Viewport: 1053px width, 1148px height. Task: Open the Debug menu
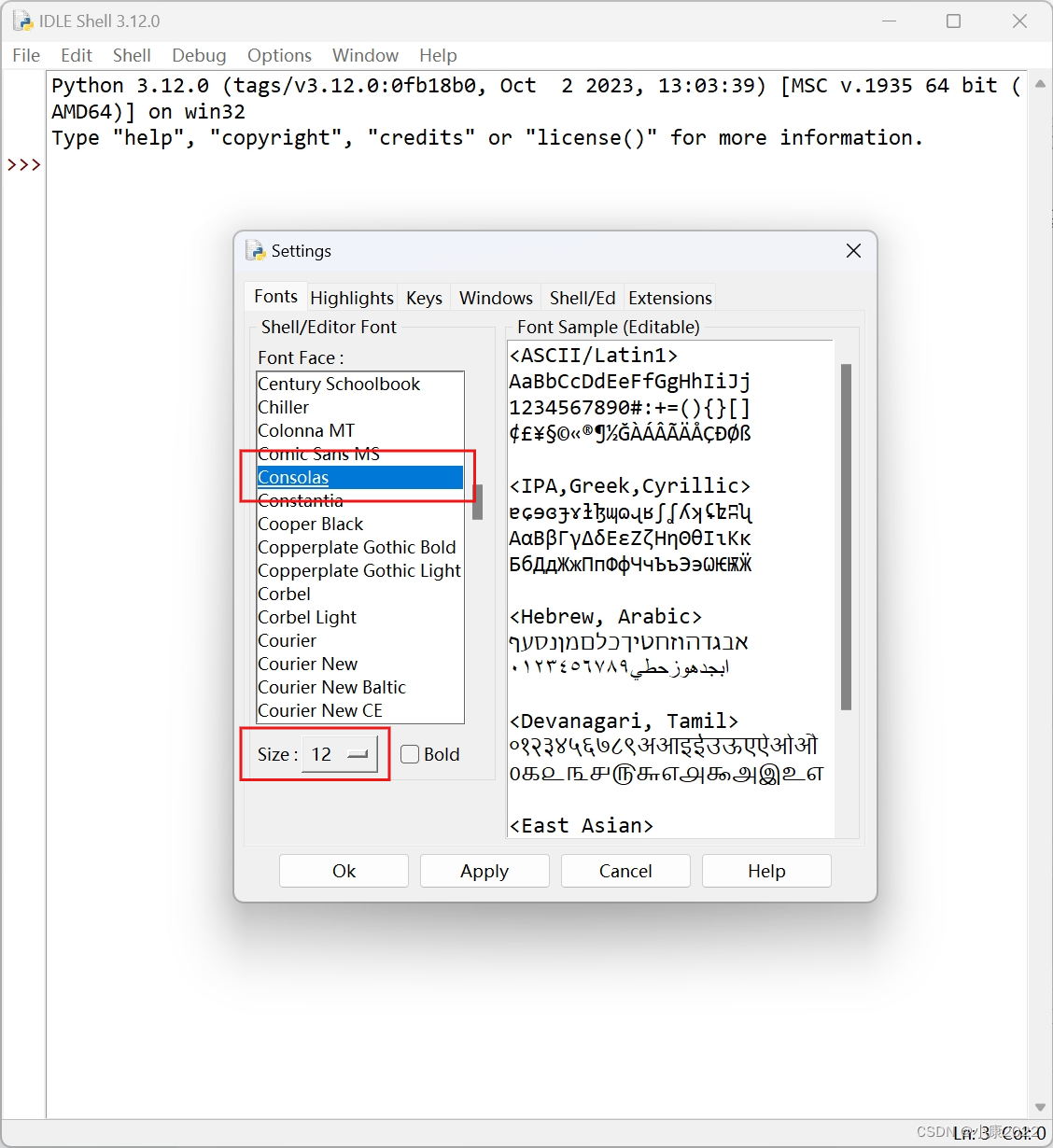[x=199, y=55]
